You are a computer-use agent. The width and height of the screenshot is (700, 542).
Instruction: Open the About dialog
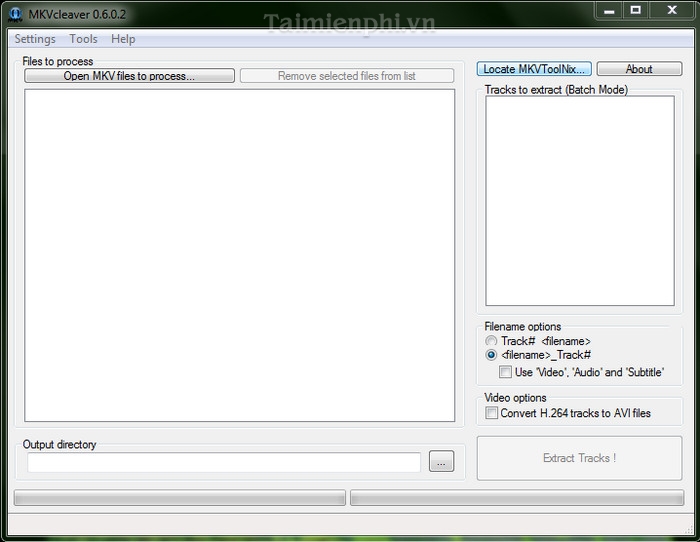(639, 69)
